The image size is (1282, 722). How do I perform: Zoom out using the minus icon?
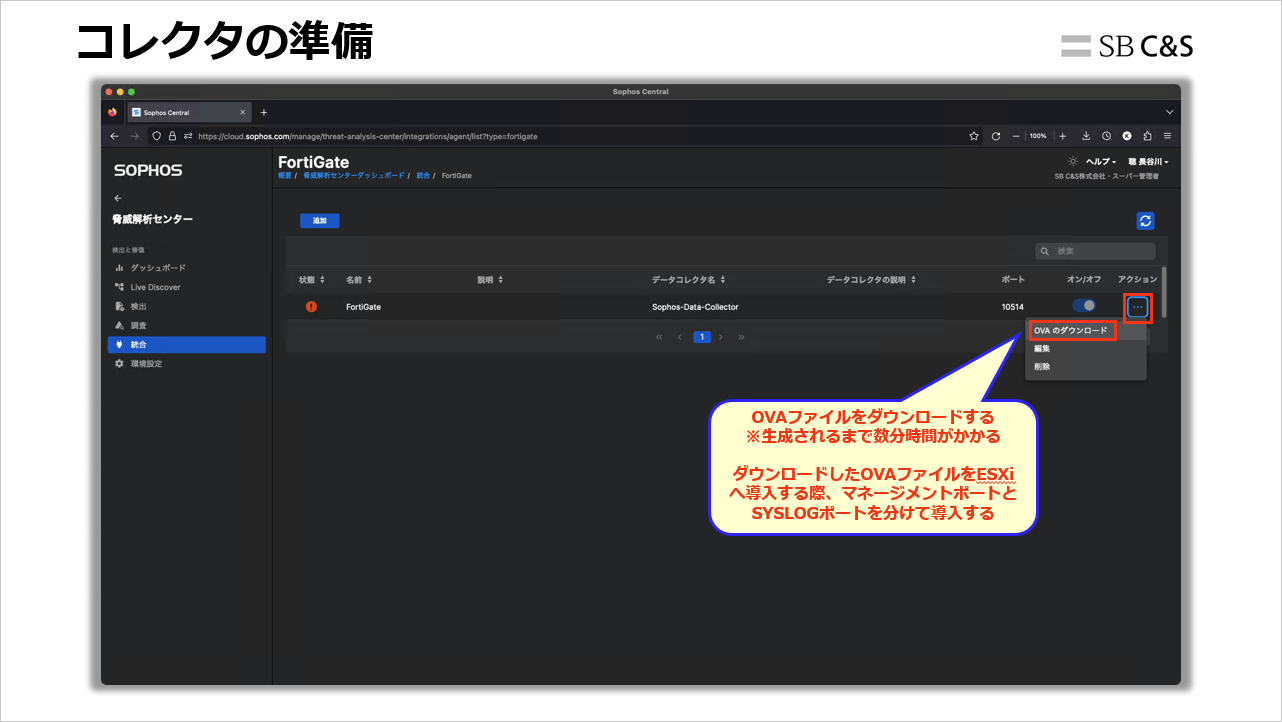(1016, 136)
